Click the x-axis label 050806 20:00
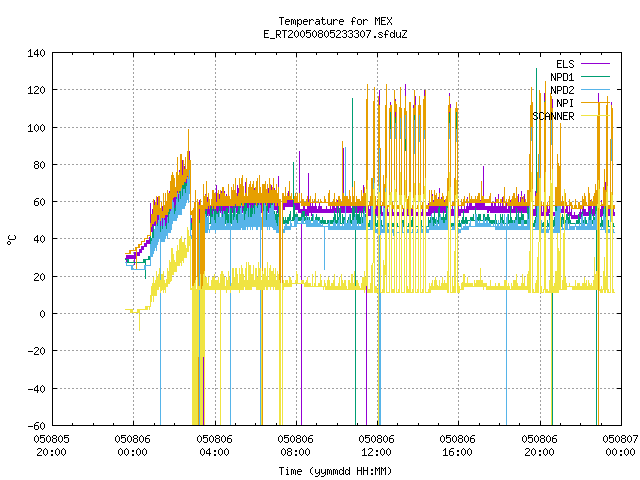This screenshot has height=480, width=640. click(x=540, y=446)
